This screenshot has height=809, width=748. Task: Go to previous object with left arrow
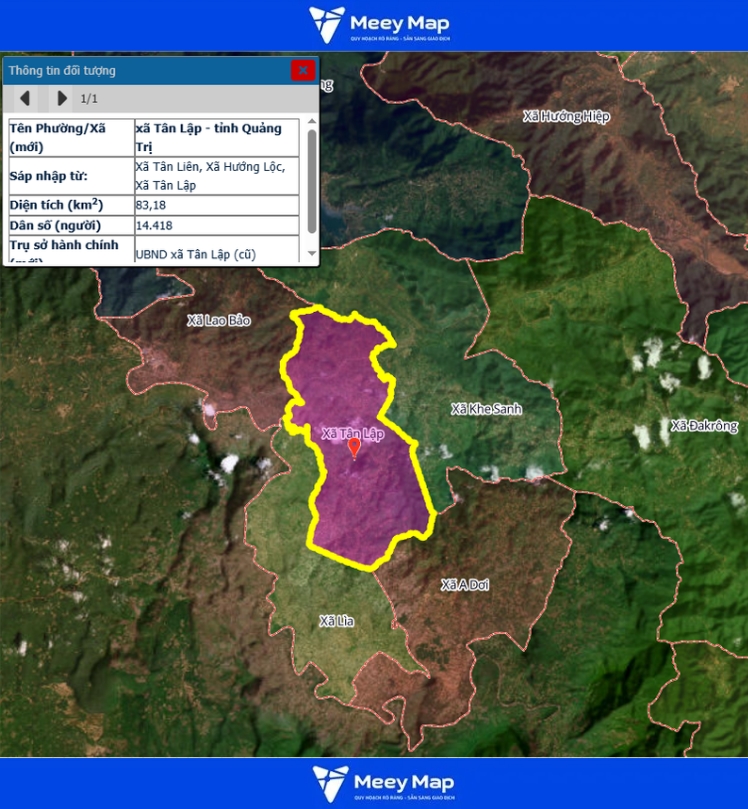pos(25,98)
